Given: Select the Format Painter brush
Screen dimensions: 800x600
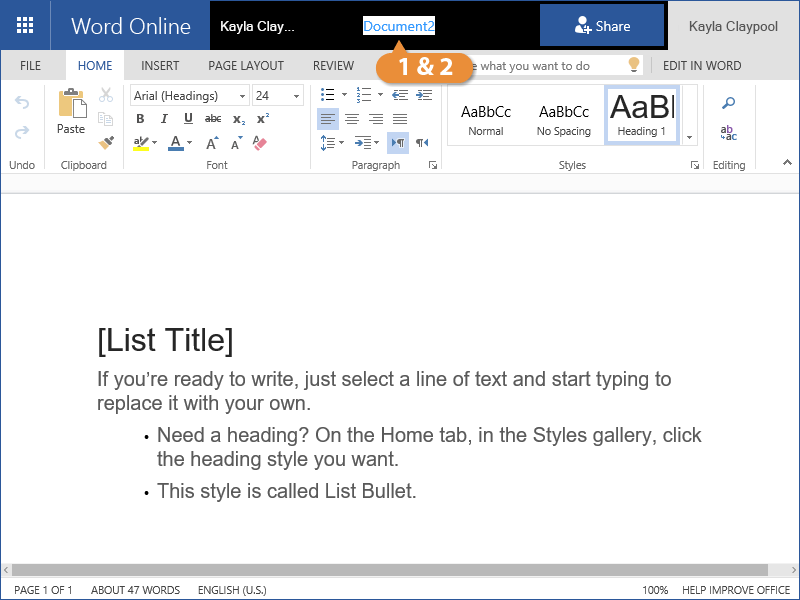Looking at the screenshot, I should (106, 143).
